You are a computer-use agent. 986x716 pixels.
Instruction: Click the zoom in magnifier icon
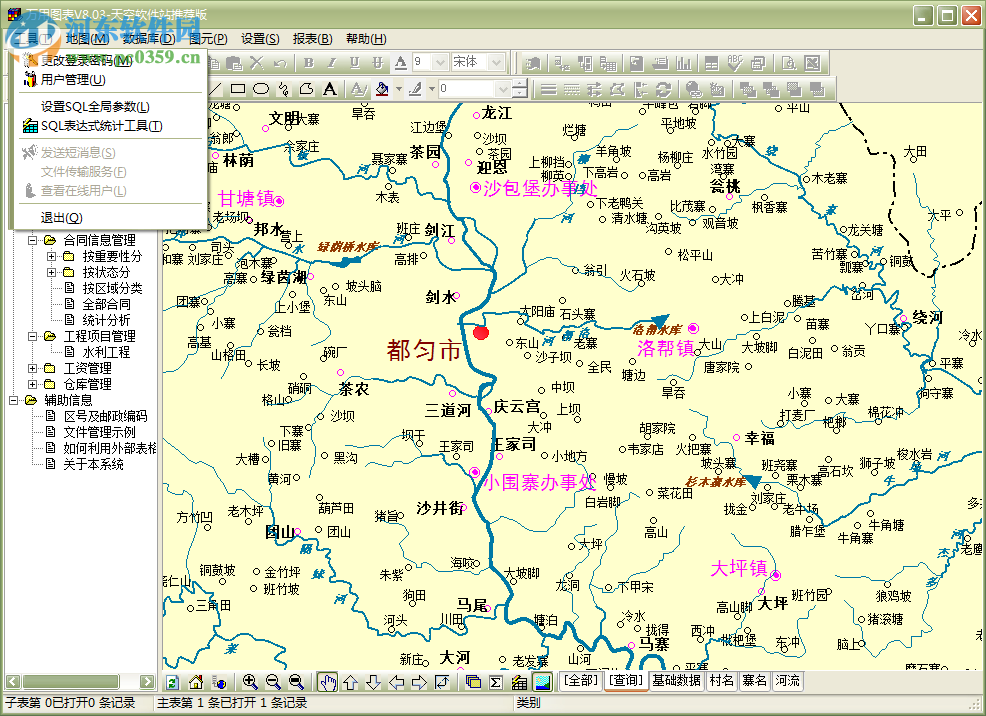click(250, 682)
